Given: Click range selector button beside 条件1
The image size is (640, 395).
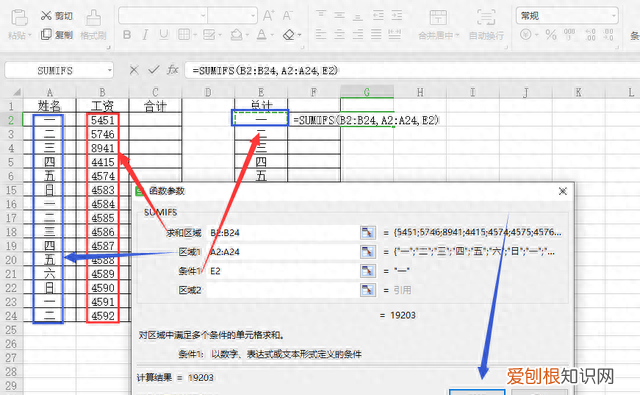Looking at the screenshot, I should click(x=368, y=271).
